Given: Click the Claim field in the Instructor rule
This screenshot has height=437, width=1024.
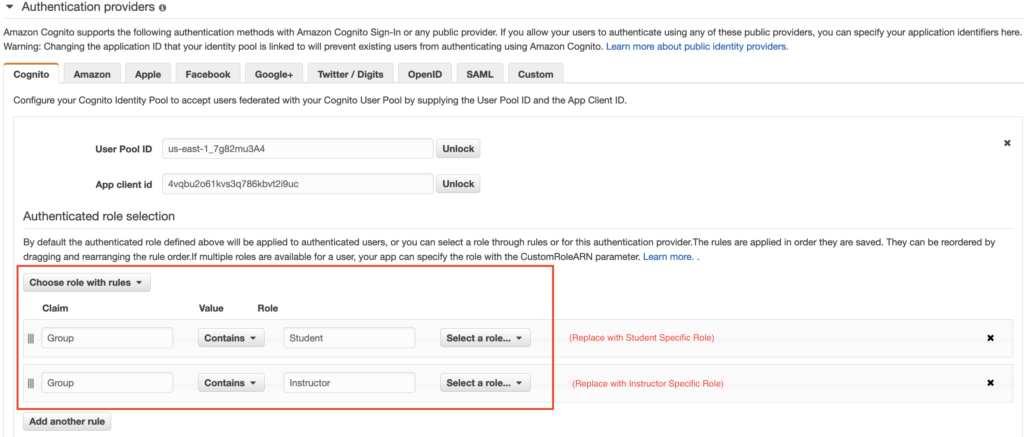Looking at the screenshot, I should tap(107, 383).
